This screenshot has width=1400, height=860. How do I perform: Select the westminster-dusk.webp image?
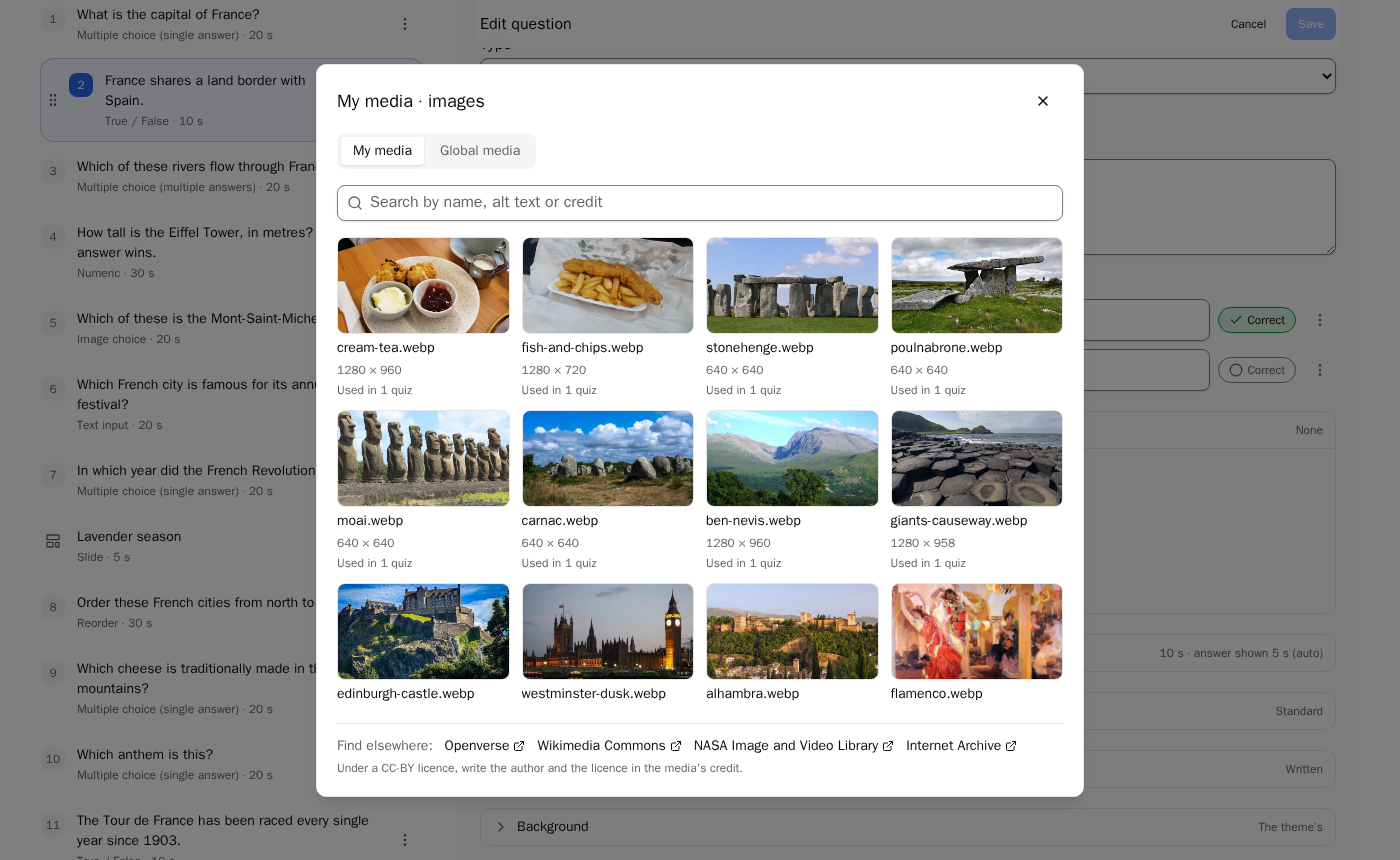click(608, 632)
